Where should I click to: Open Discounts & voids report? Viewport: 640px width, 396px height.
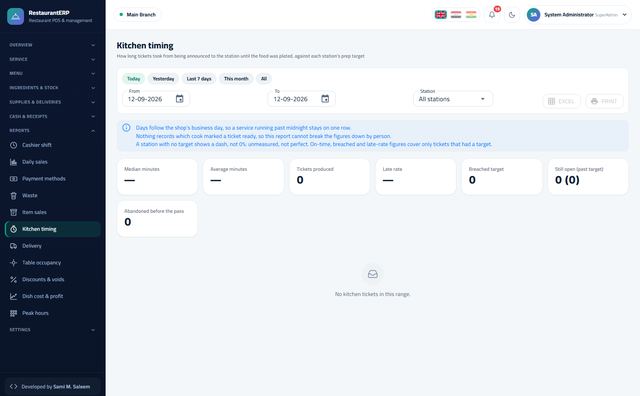coord(52,280)
